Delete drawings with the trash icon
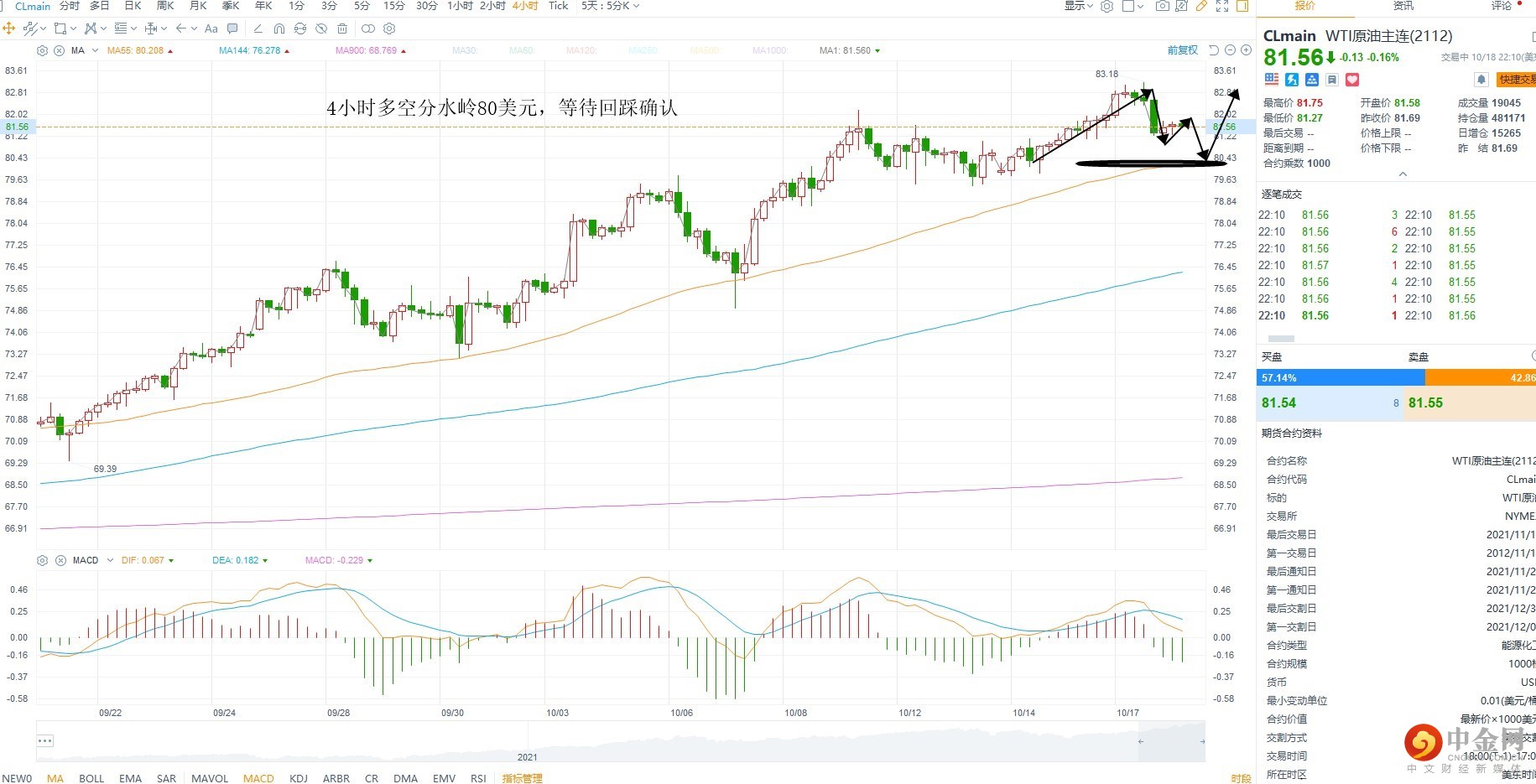 pos(342,29)
